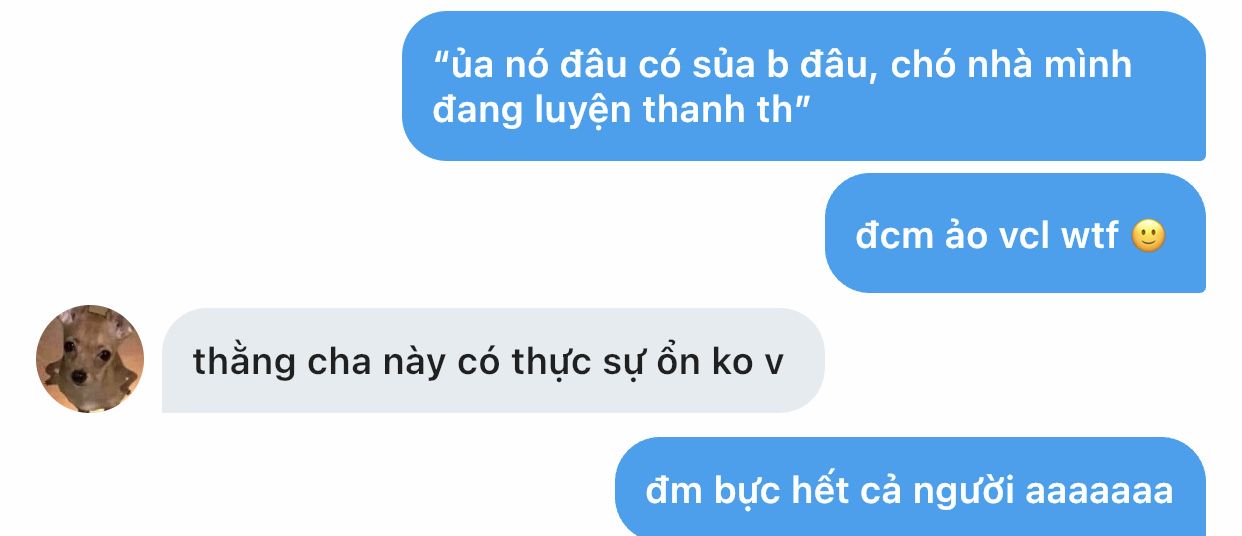
Task: Click the smiley emoji after 'wtf'
Action: [x=1149, y=236]
